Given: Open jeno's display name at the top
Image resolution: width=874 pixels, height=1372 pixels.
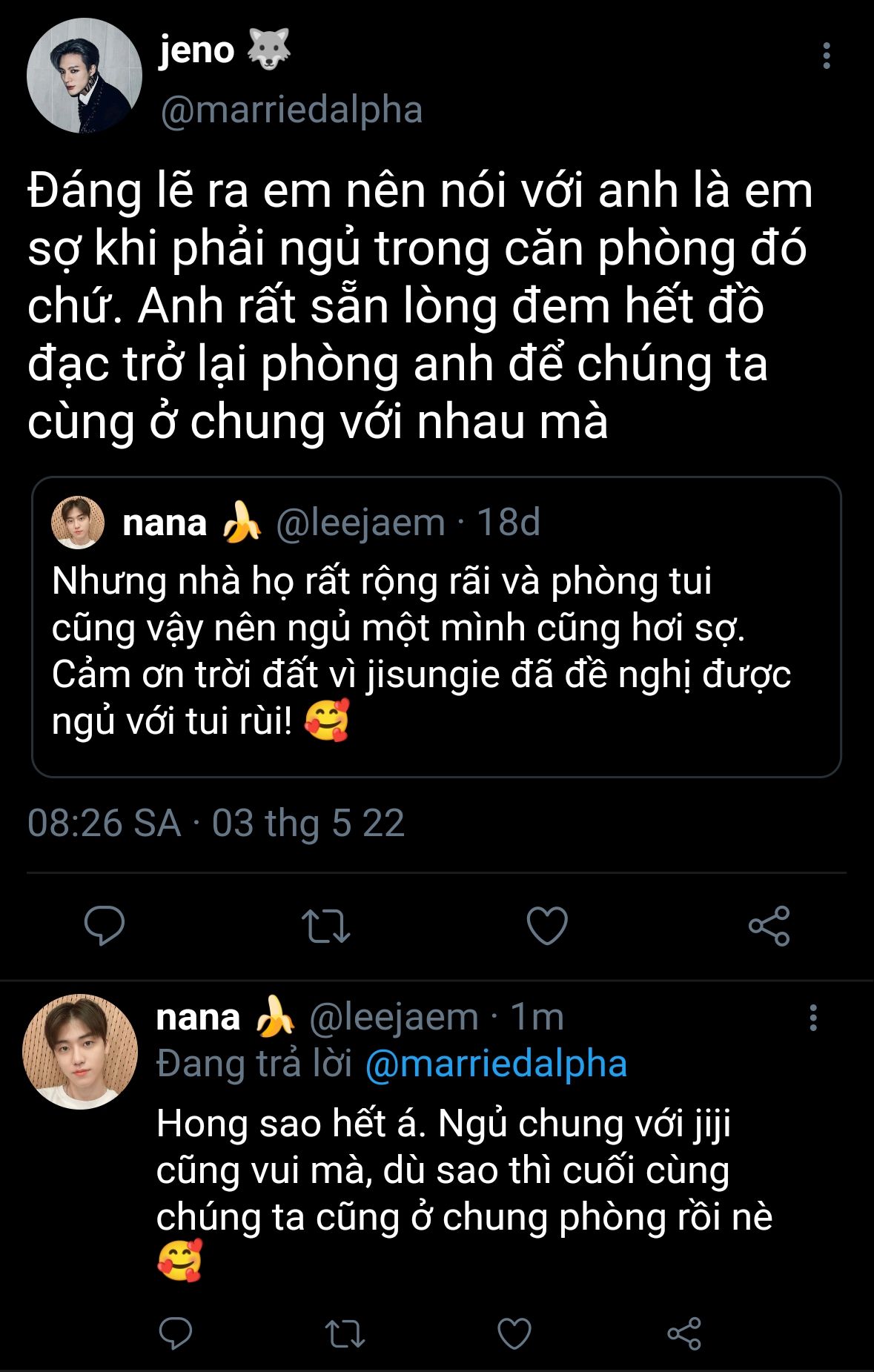Looking at the screenshot, I should pos(197,50).
